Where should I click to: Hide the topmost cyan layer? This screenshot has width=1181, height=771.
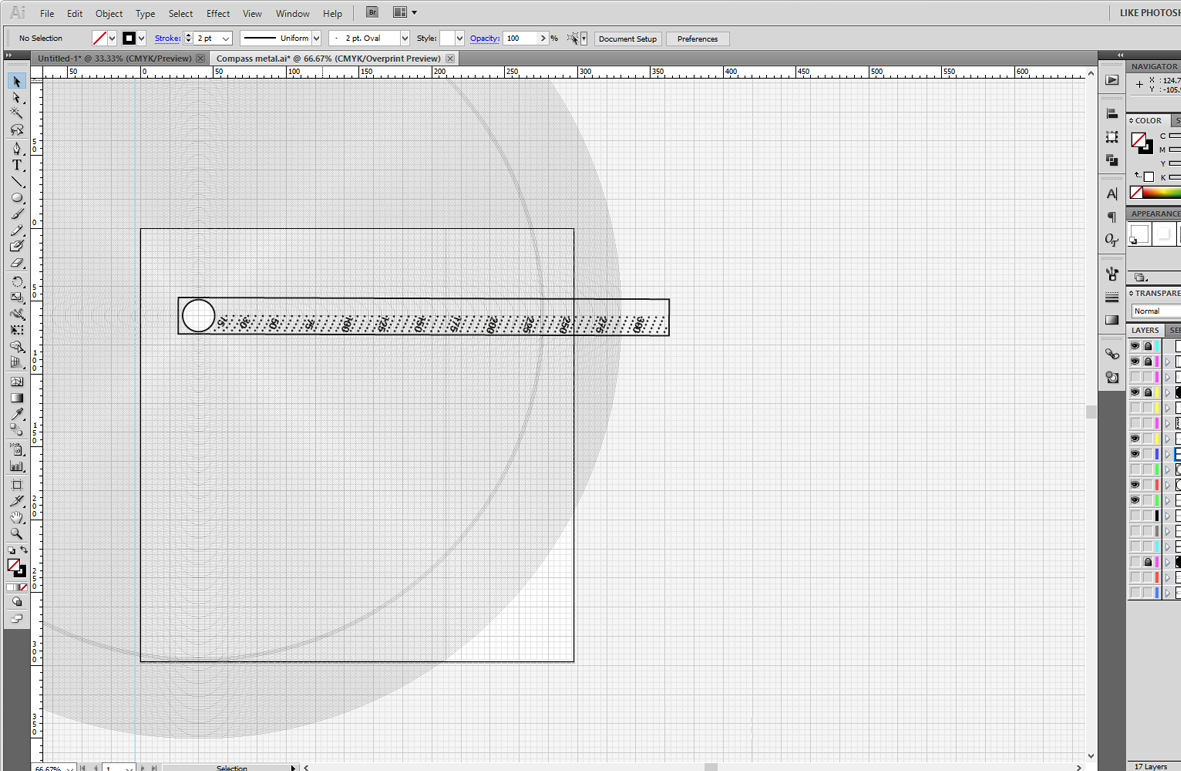[1135, 346]
